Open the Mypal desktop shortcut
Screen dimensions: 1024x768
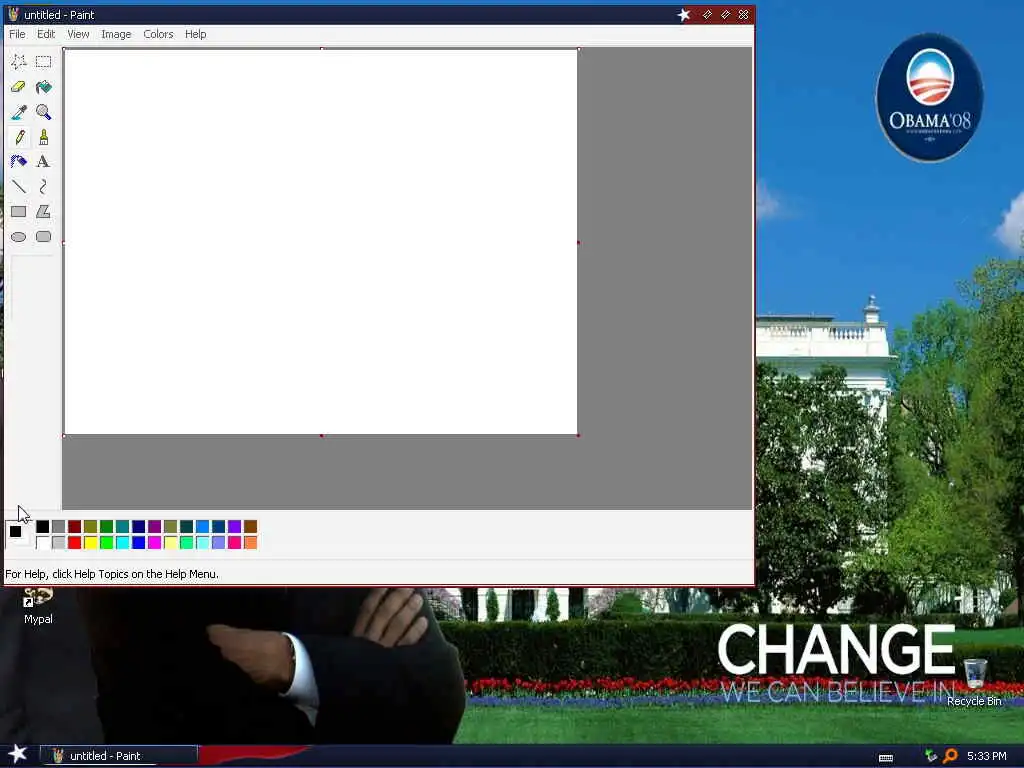pos(38,606)
